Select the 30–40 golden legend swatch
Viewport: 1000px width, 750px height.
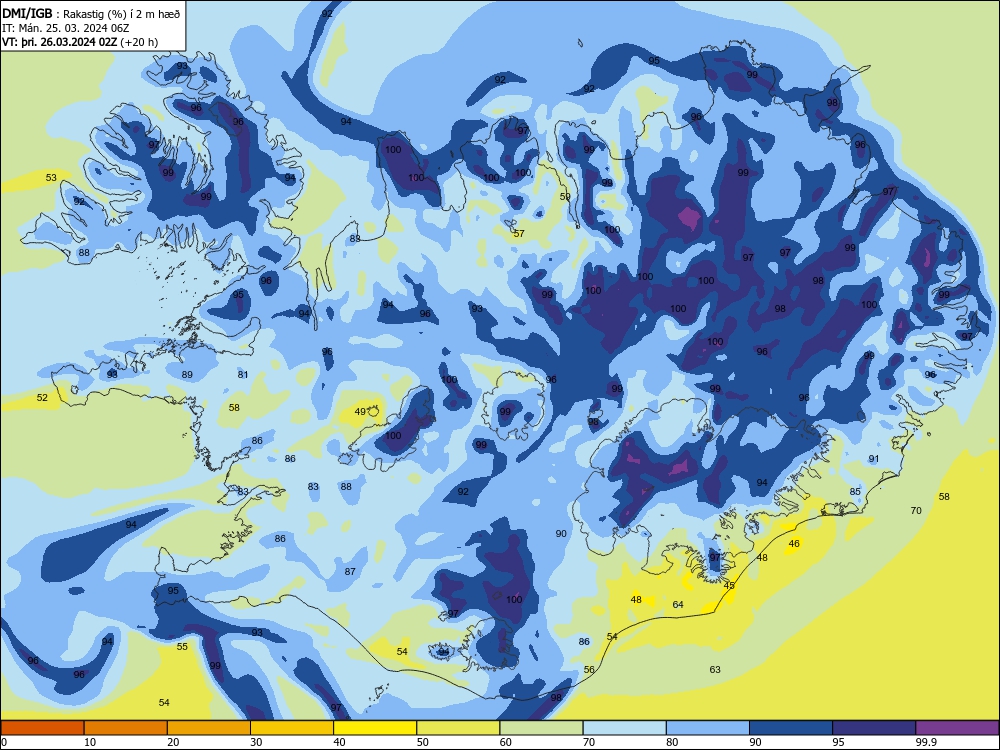(x=292, y=728)
